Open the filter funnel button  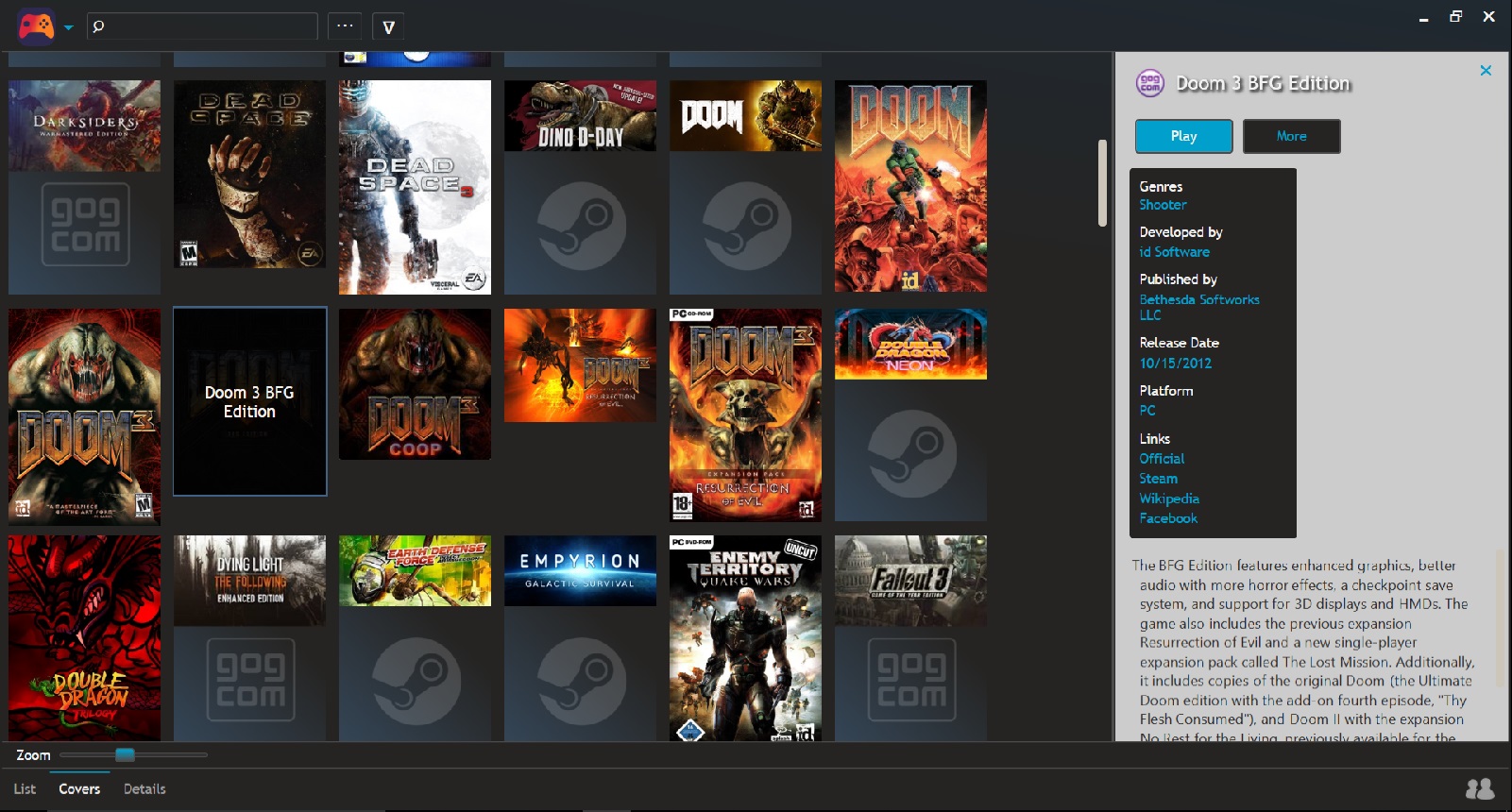coord(388,26)
